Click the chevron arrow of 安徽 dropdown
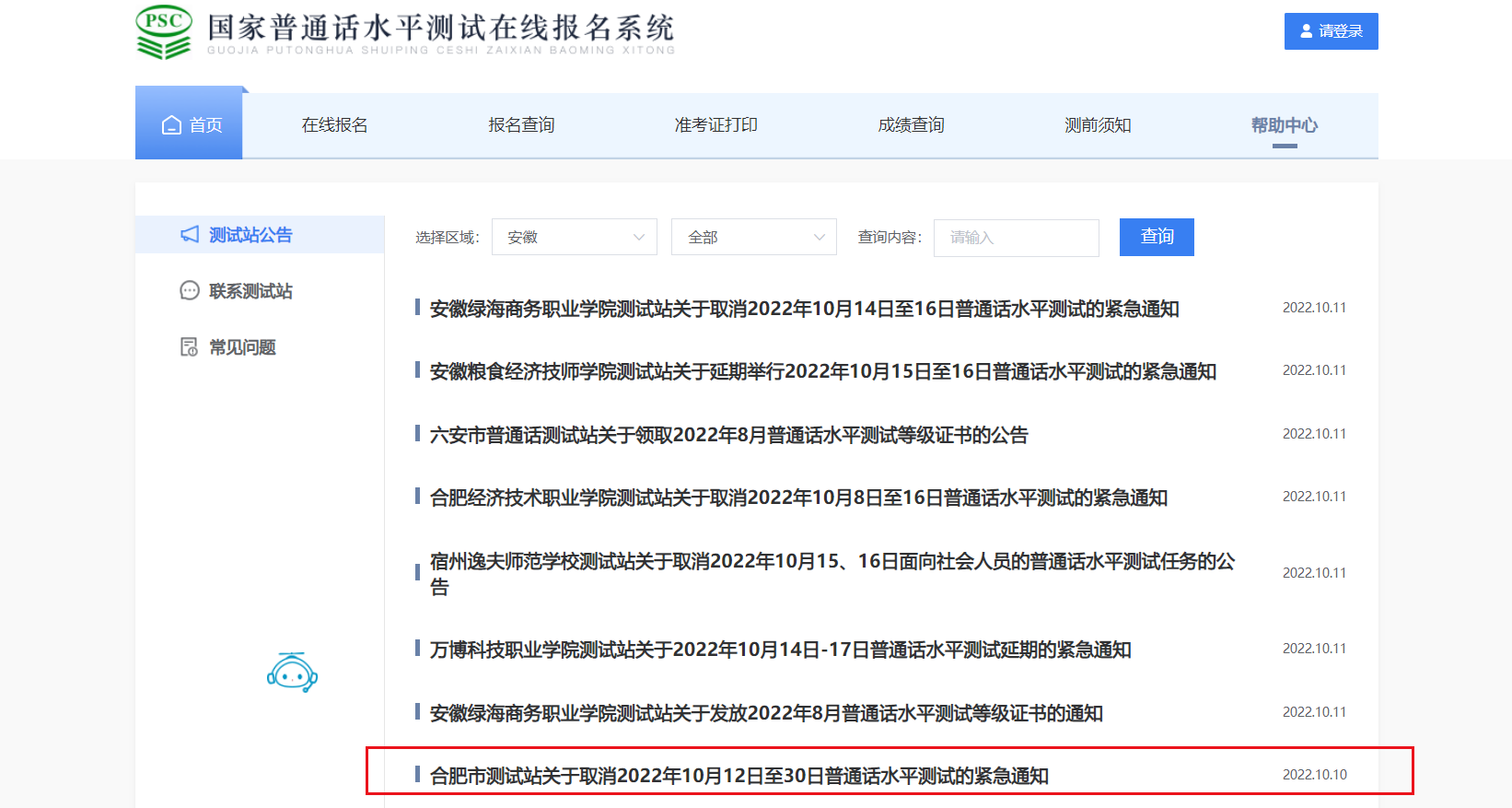 point(639,238)
